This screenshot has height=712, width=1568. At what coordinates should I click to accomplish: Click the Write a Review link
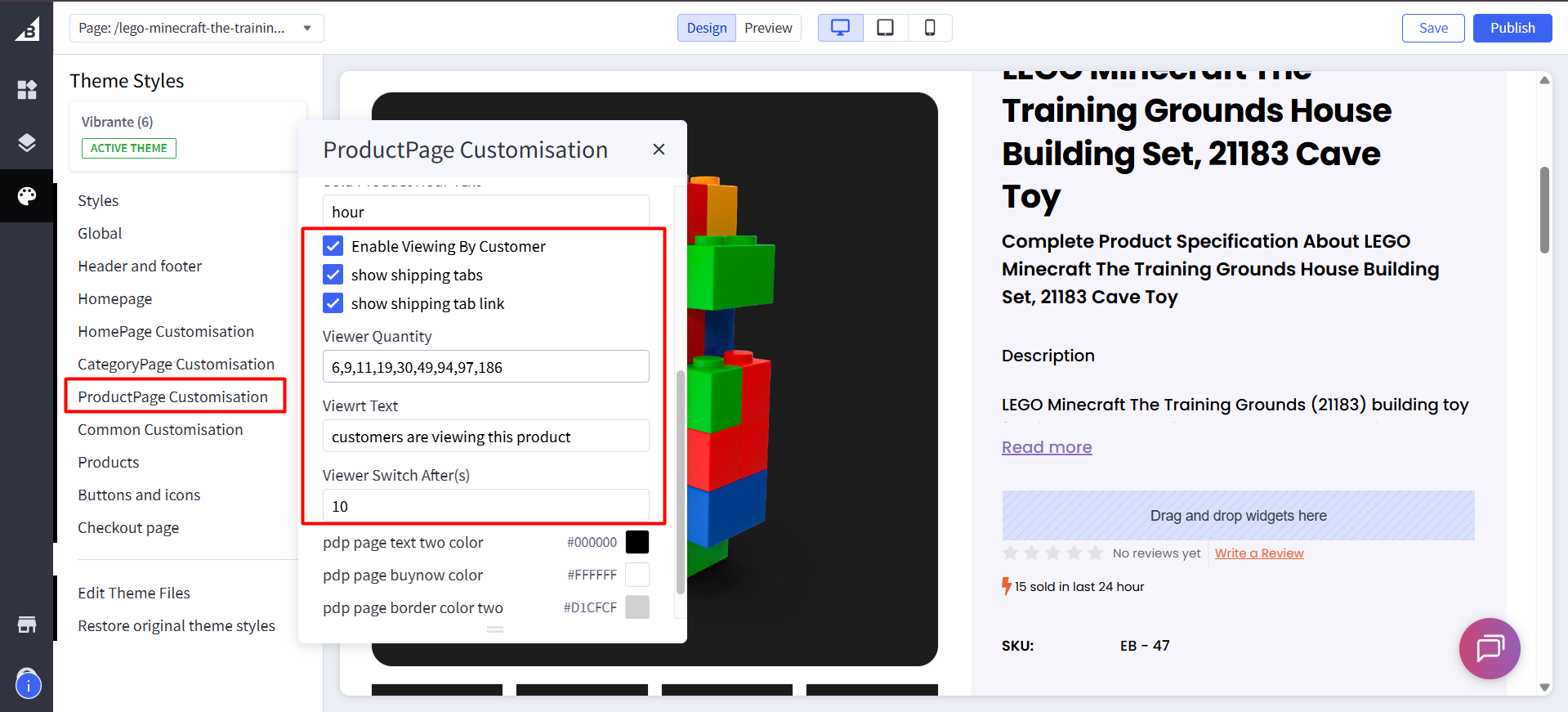pyautogui.click(x=1259, y=553)
